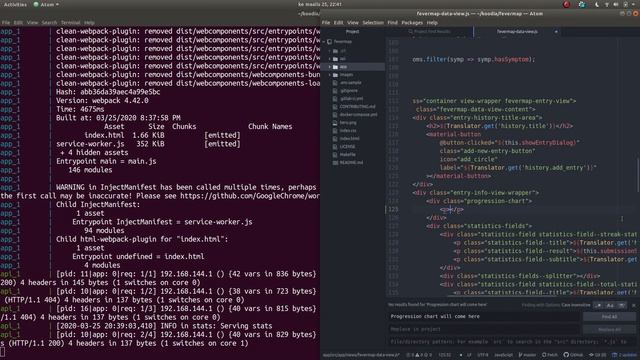Open the Activities overview
The width and height of the screenshot is (640, 360).
15,4
